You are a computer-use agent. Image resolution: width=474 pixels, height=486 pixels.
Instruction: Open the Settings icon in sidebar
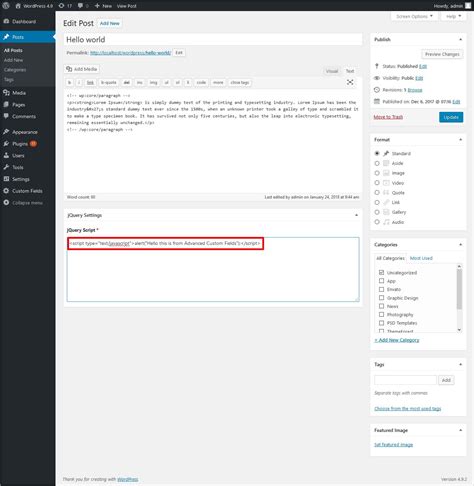[x=6, y=179]
